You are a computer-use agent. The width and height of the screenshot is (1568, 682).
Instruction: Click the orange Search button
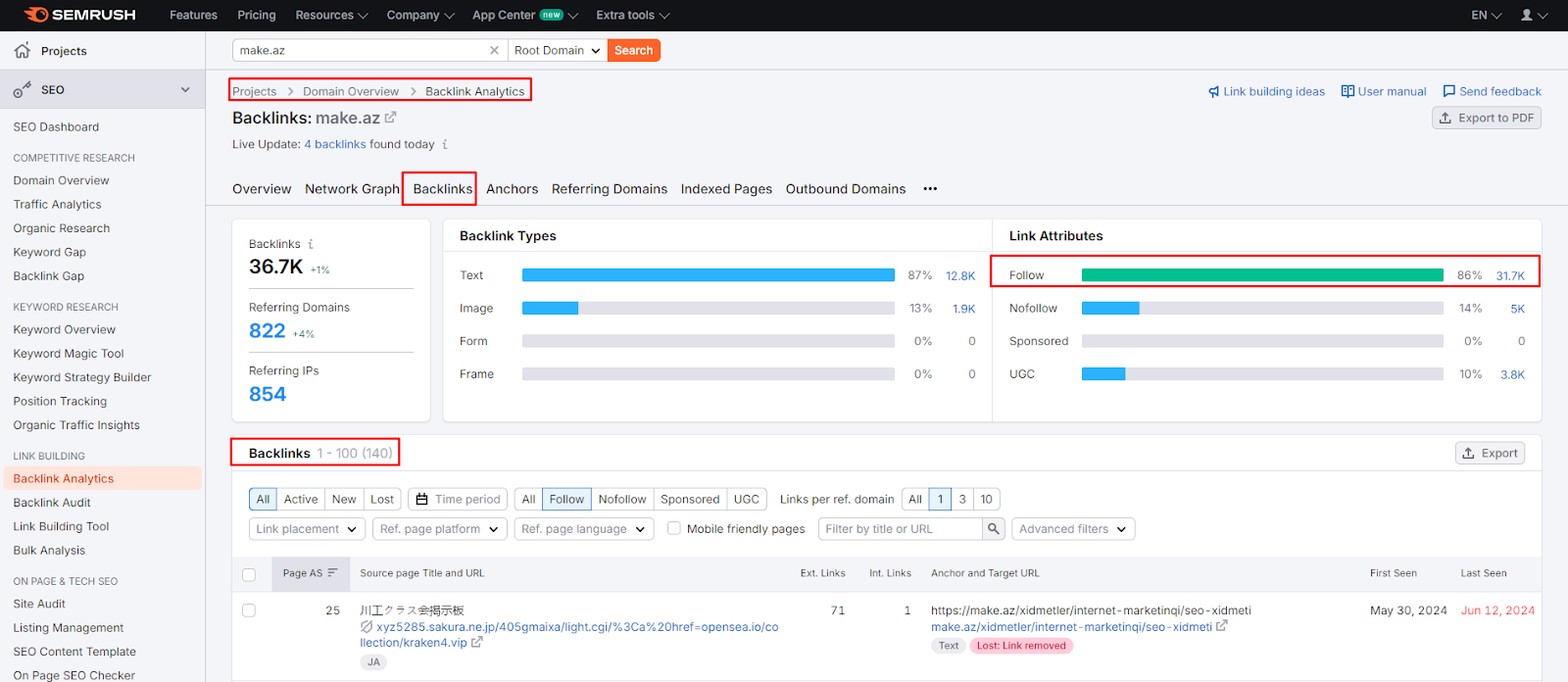click(x=634, y=50)
